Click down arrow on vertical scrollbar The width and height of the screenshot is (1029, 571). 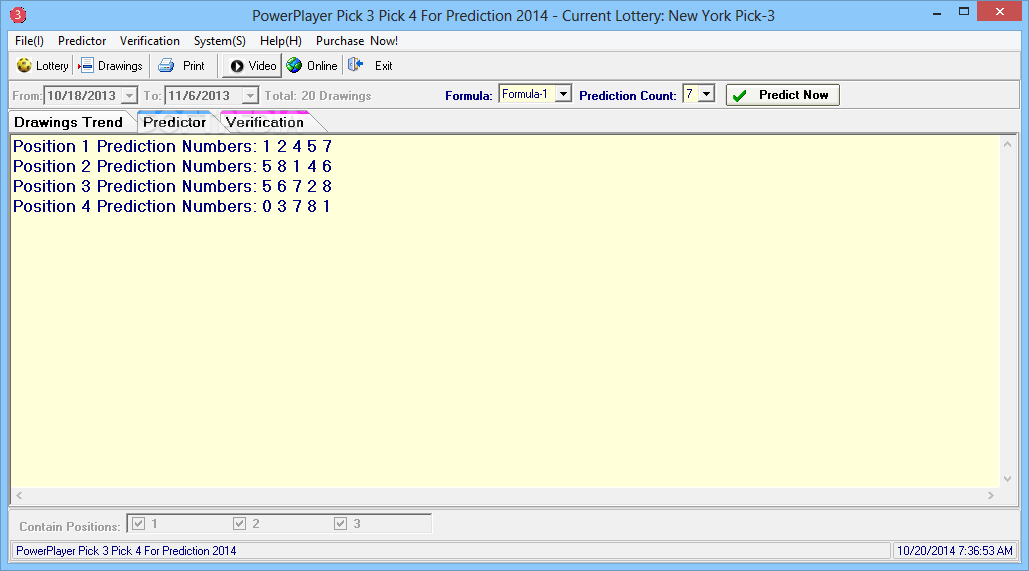pos(1007,479)
